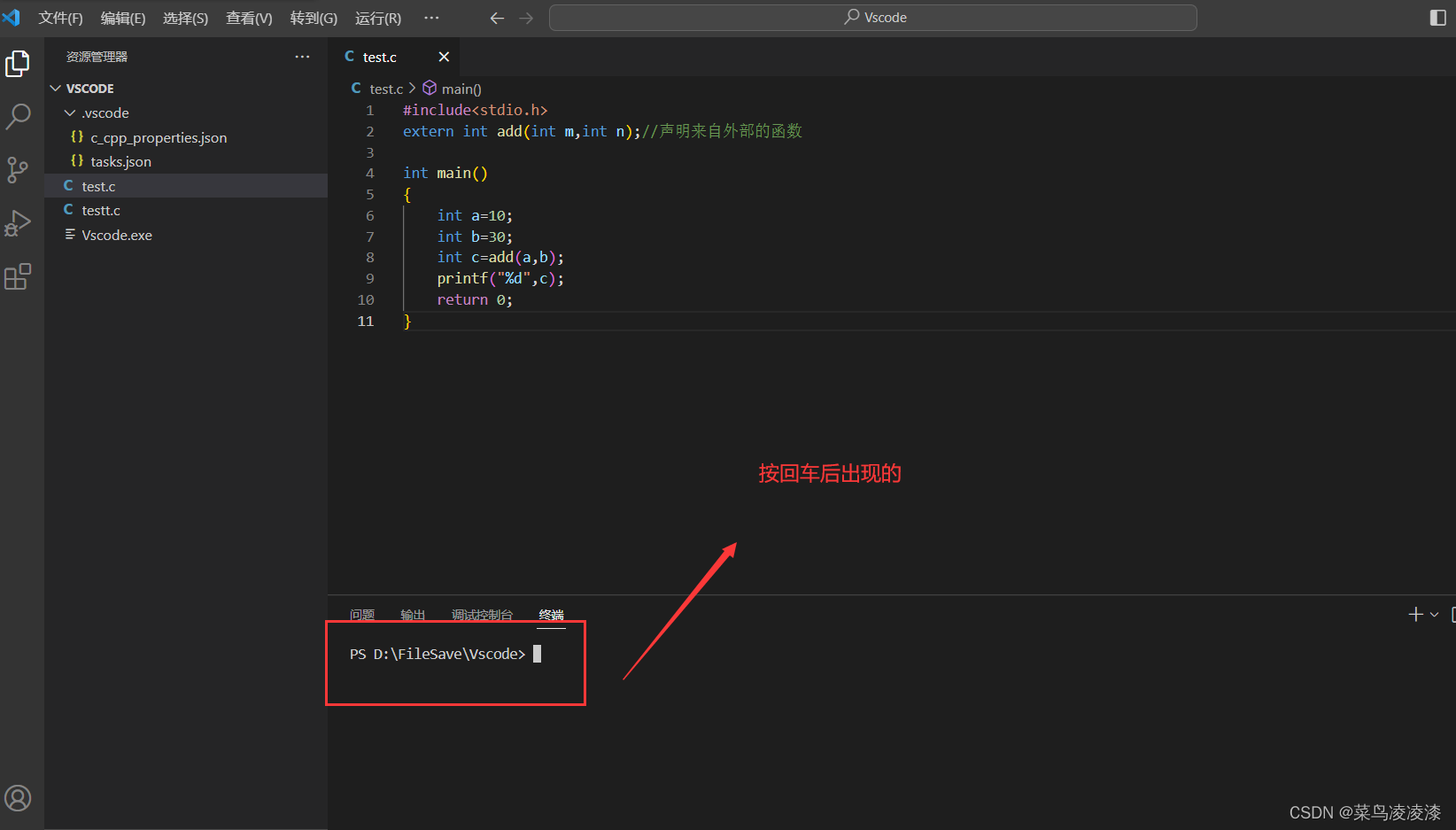Click the 资源管理器 panel title
The image size is (1456, 830).
97,57
